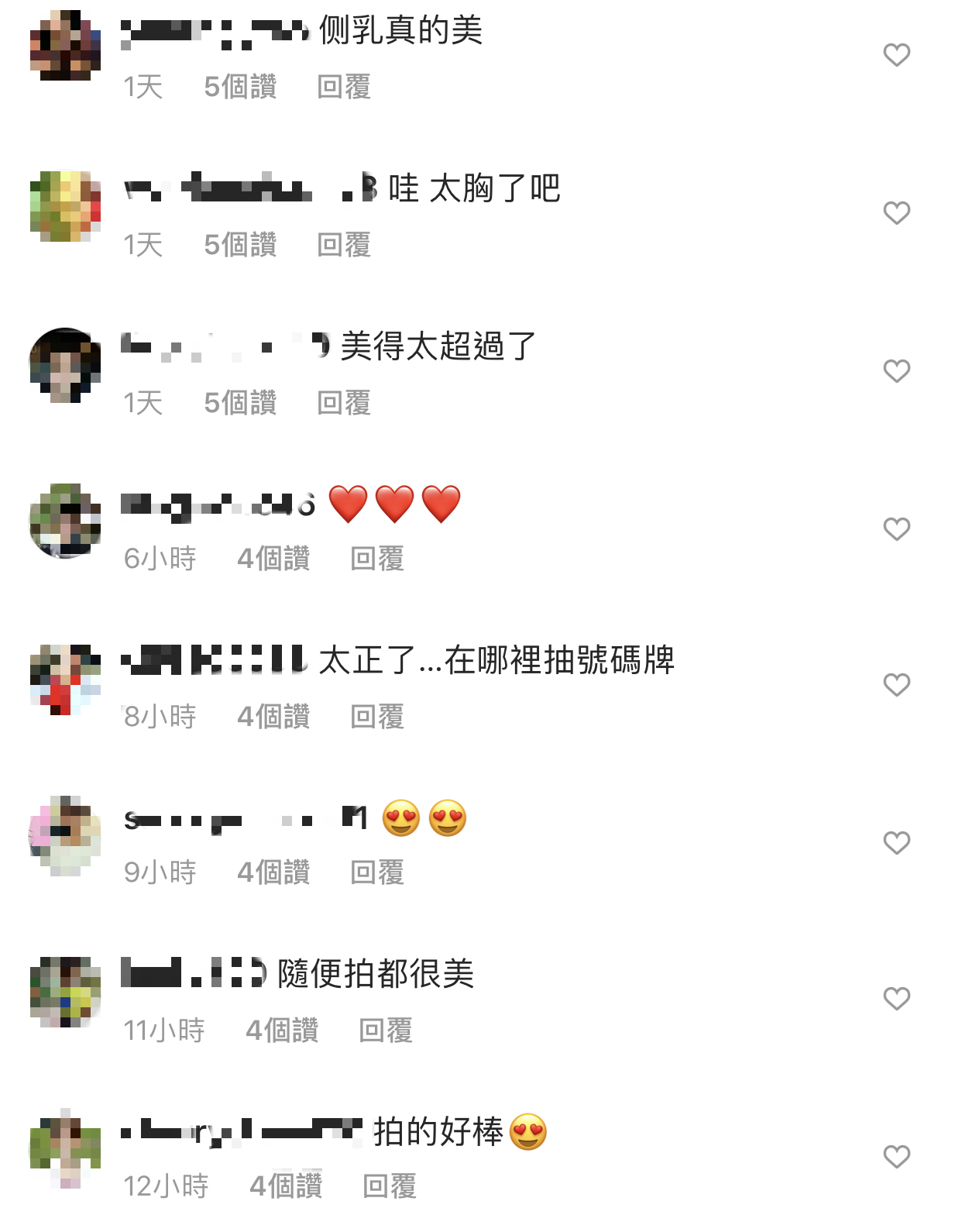Heart the three red hearts comment
Screen dimensions: 962x1232
896,529
